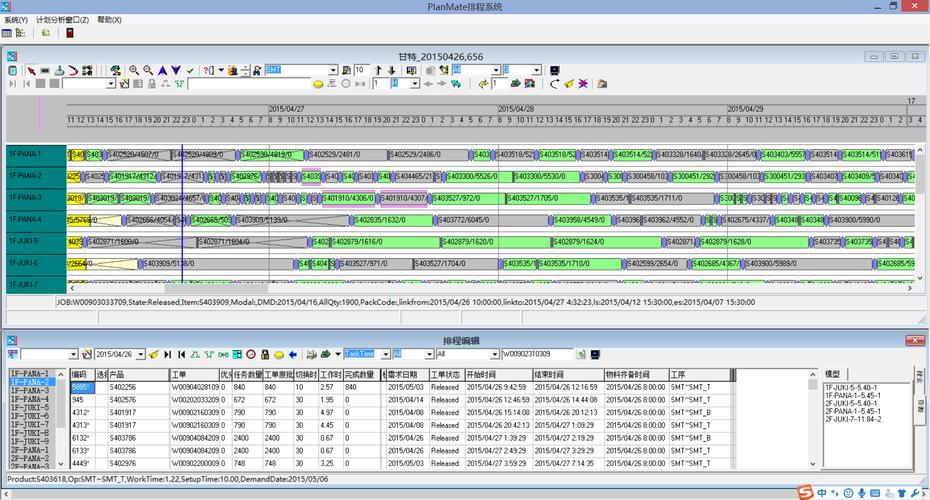Click the black up arrow beside value 10
The image size is (930, 500).
[x=378, y=70]
